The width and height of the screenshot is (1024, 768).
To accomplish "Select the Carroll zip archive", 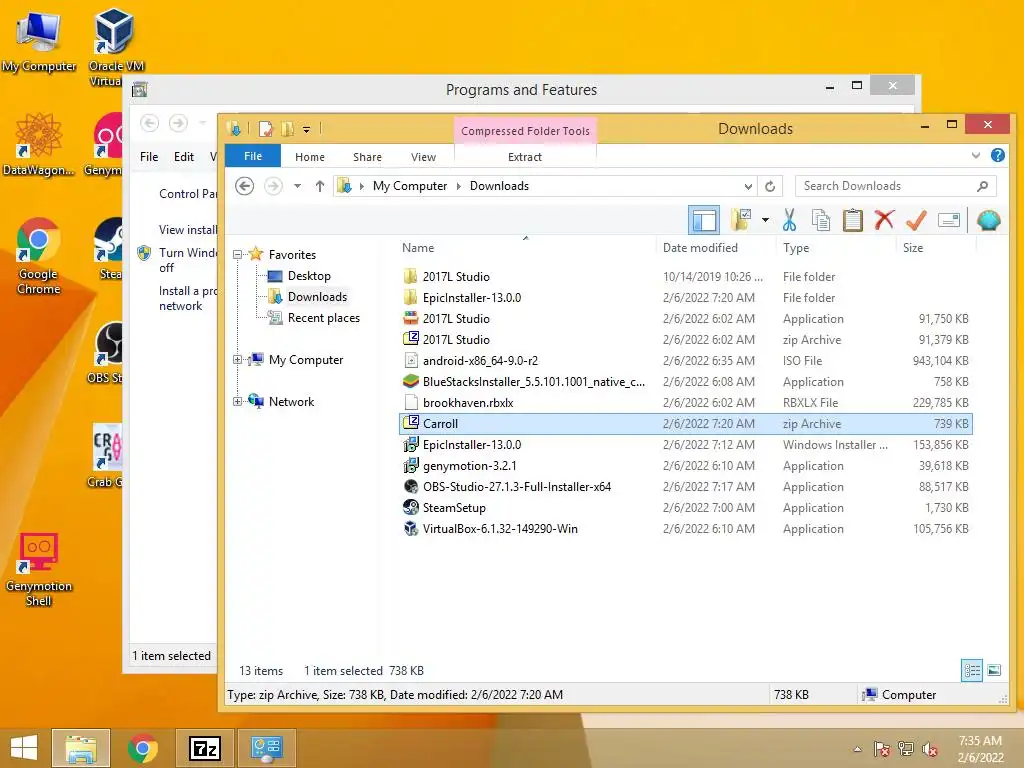I will (x=686, y=424).
